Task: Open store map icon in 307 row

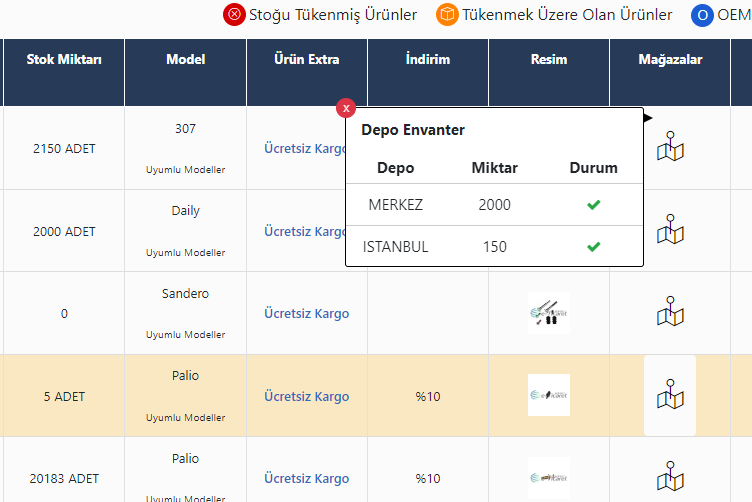Action: 670,148
